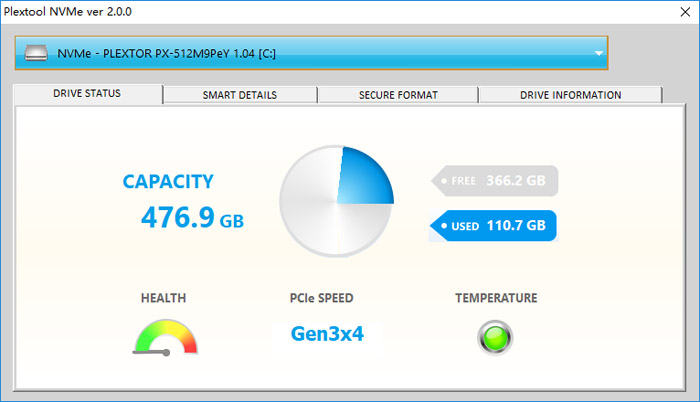The image size is (700, 402).
Task: Click the HEALTH label
Action: tap(163, 298)
